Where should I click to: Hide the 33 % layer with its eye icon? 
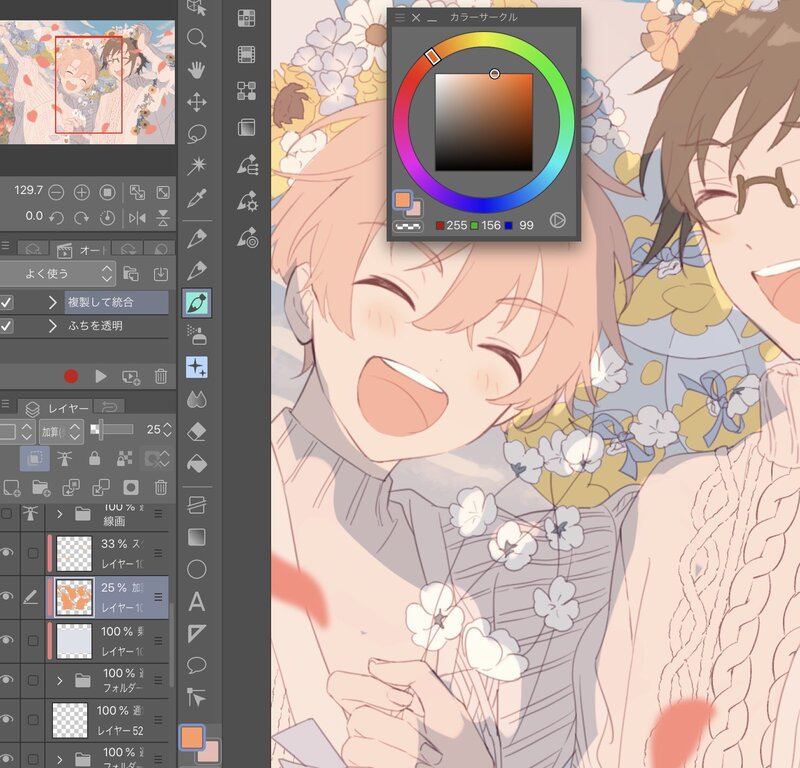7,553
